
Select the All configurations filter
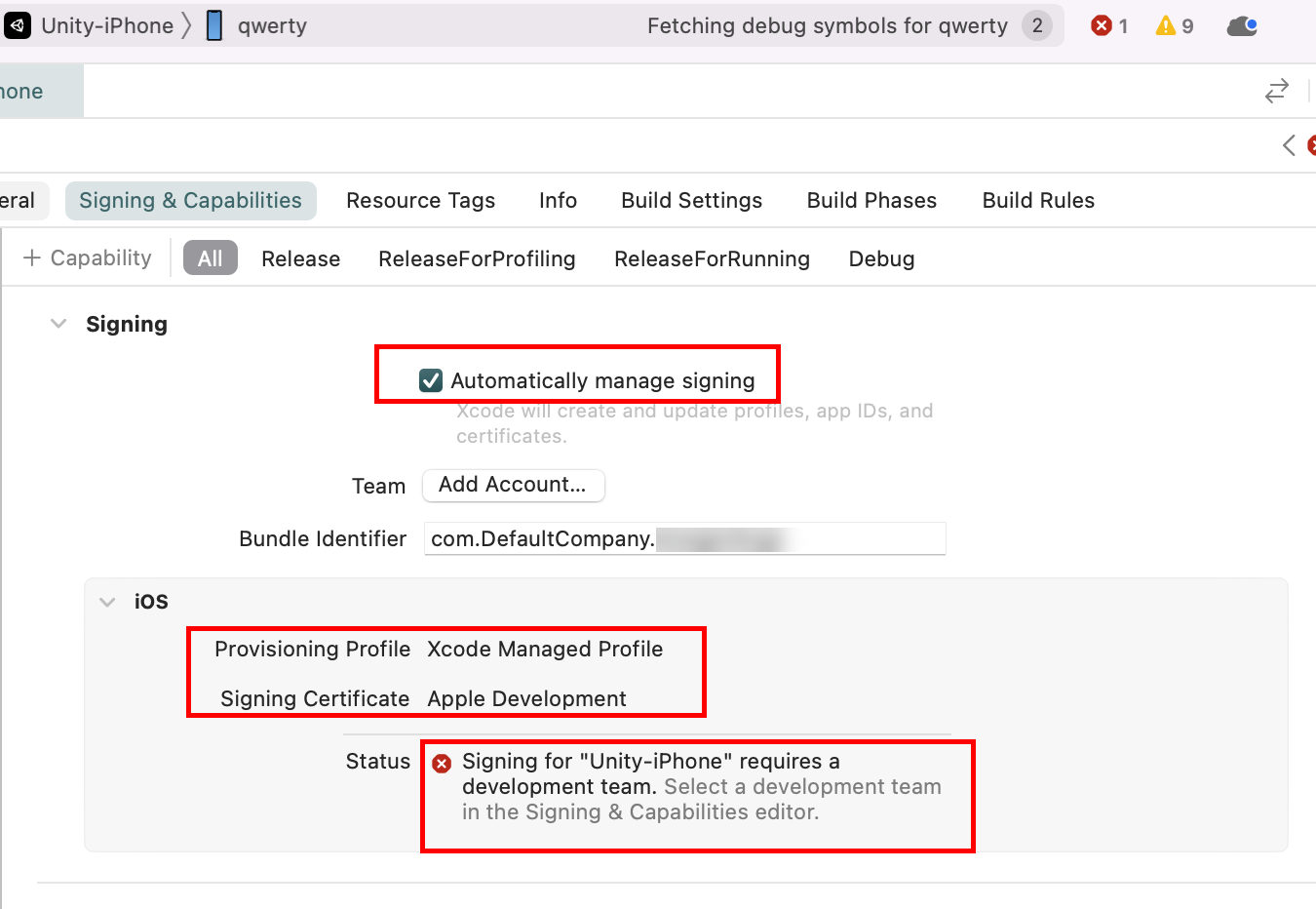(x=211, y=258)
